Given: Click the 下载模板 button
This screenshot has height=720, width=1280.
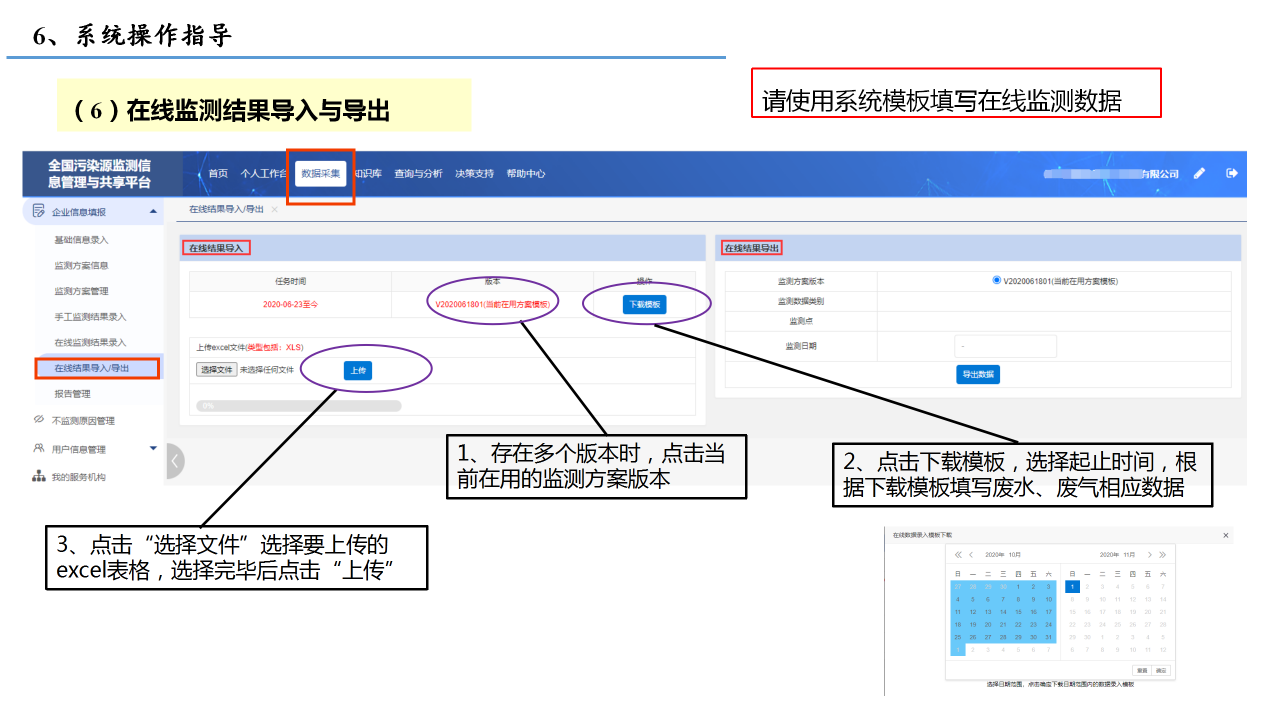Looking at the screenshot, I should click(x=644, y=305).
